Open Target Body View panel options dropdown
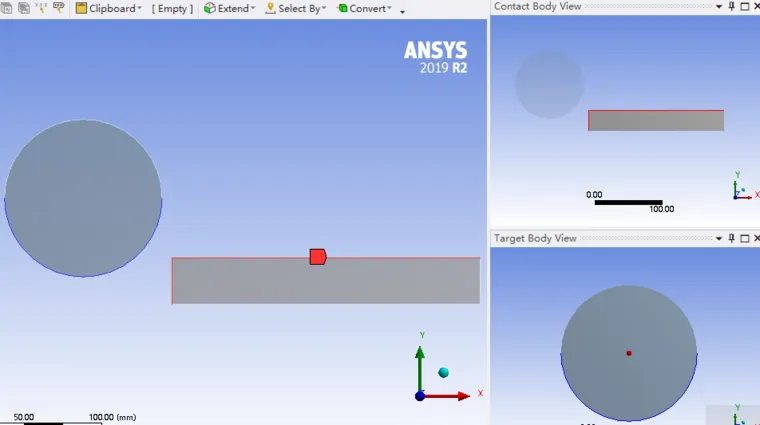The image size is (760, 425). [719, 238]
